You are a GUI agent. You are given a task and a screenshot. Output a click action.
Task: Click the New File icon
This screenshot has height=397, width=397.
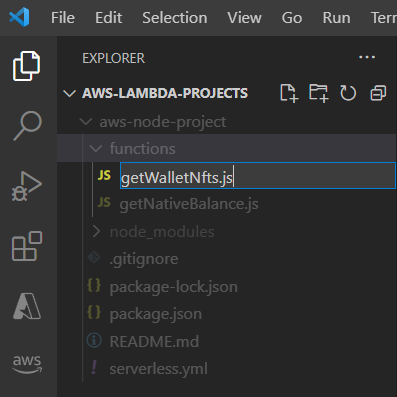point(289,93)
